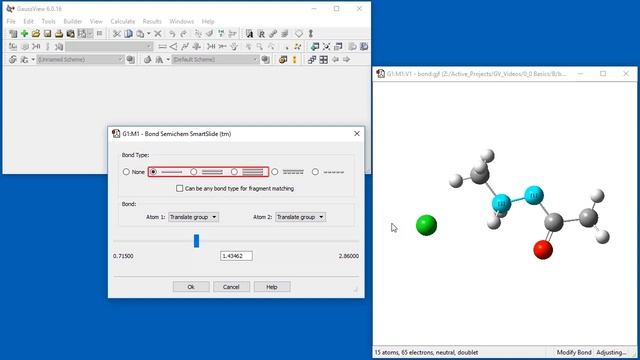Viewport: 640px width, 360px height.
Task: Click the Save floppy disk icon
Action: pyautogui.click(x=47, y=33)
